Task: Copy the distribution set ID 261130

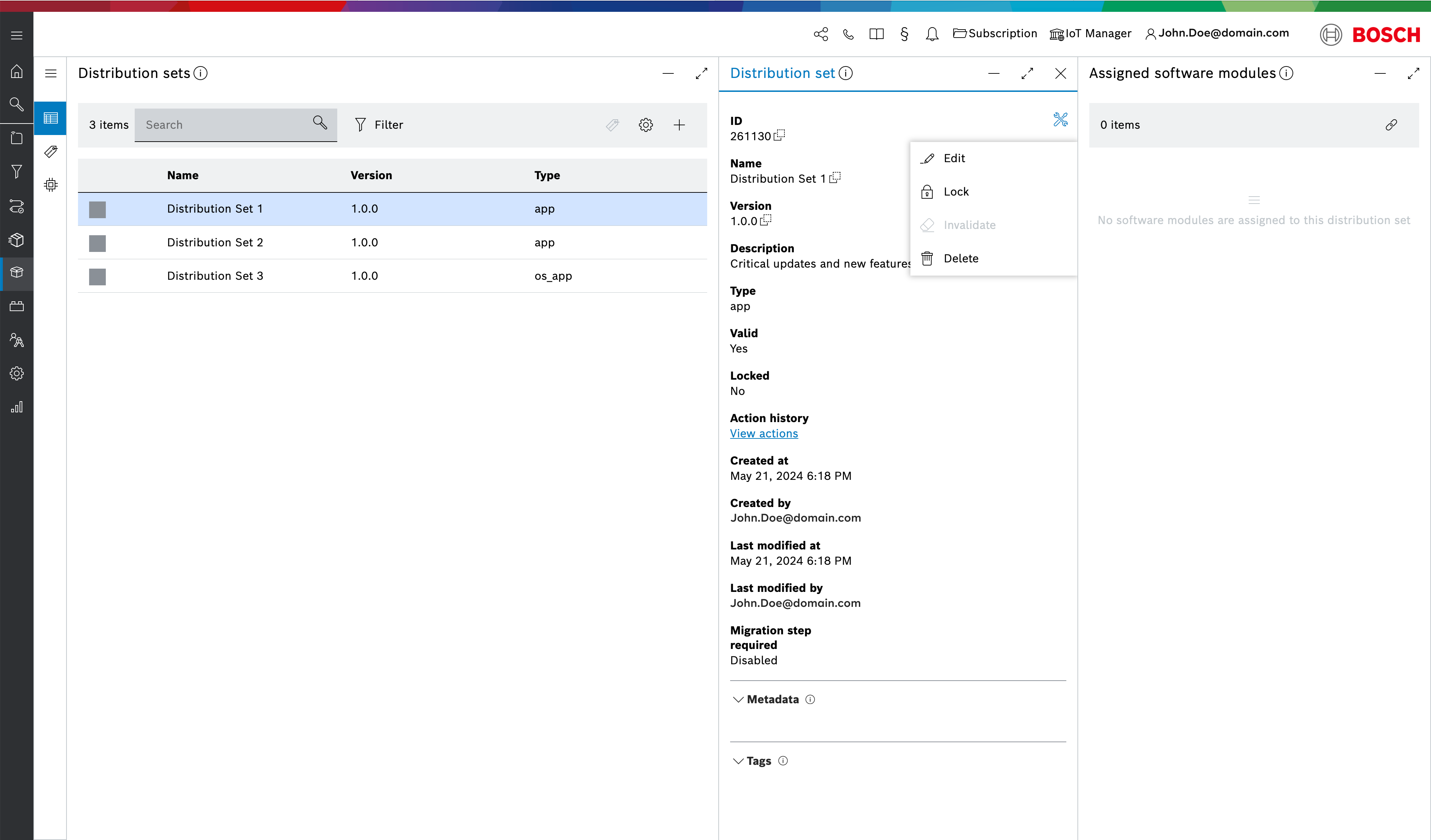Action: tap(780, 135)
